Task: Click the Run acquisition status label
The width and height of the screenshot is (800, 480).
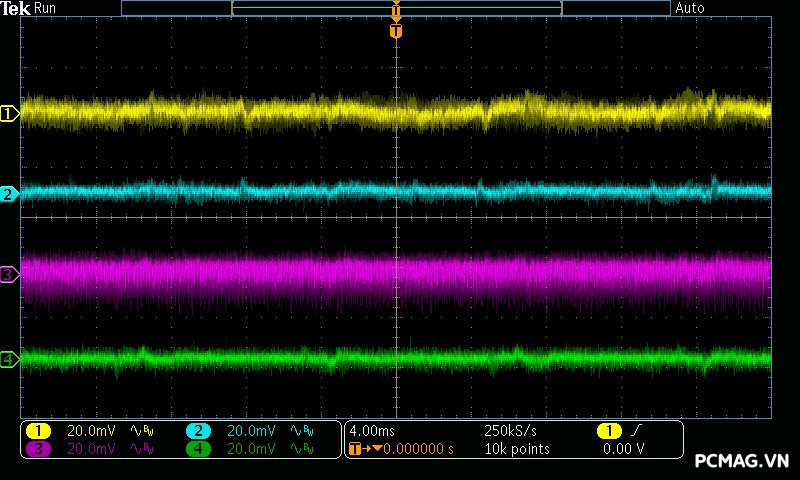Action: click(46, 8)
